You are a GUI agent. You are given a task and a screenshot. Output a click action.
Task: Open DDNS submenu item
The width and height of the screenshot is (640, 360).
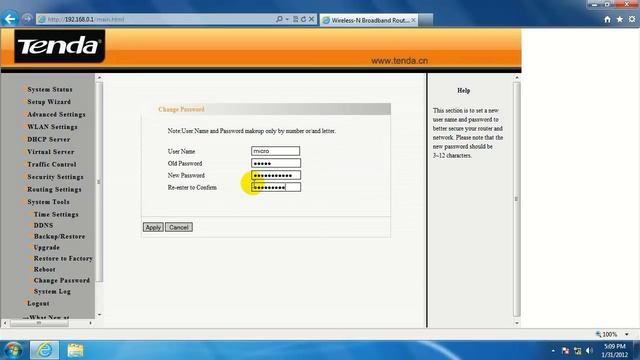click(x=43, y=225)
